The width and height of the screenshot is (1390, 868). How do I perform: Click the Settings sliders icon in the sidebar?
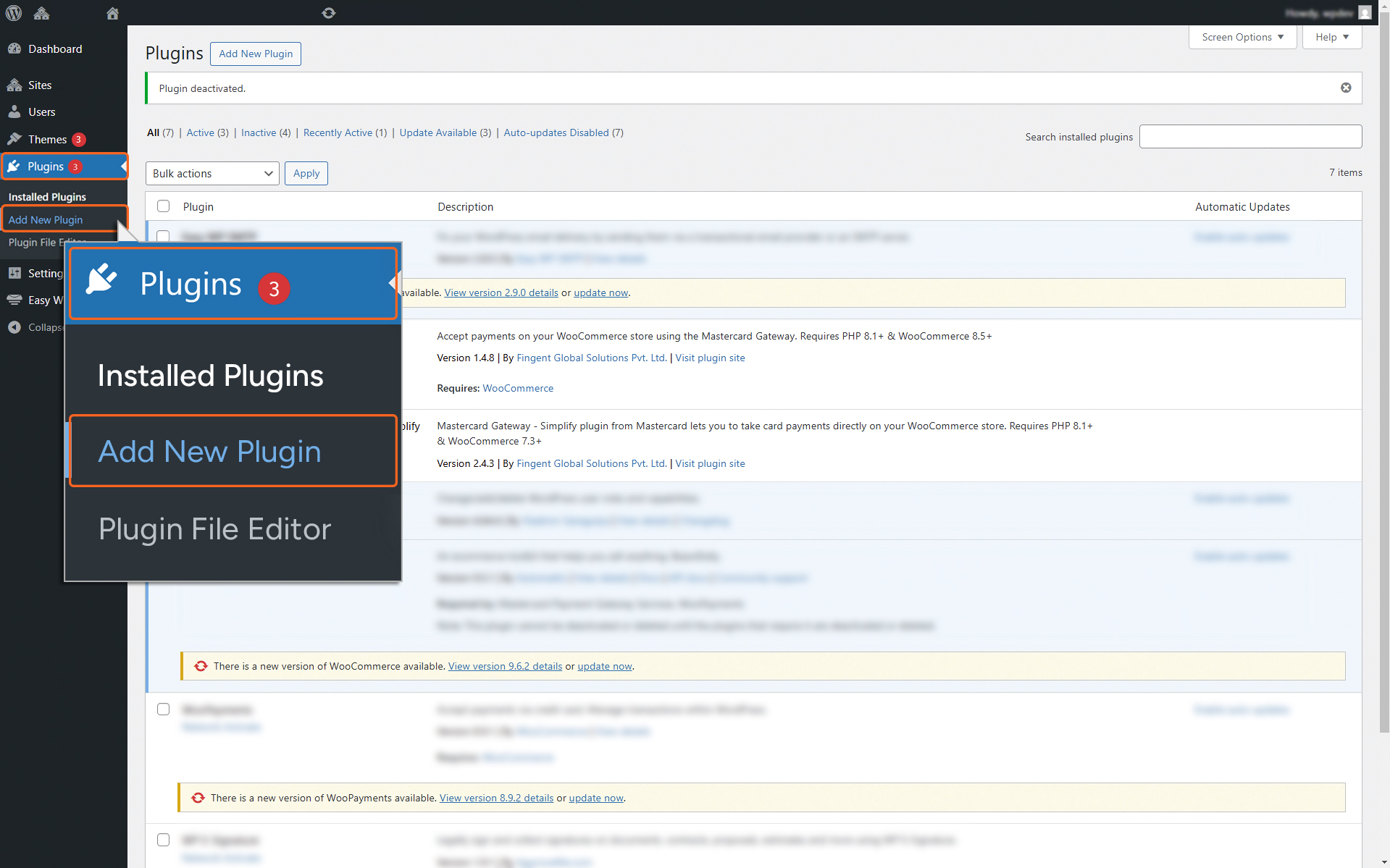click(x=14, y=273)
